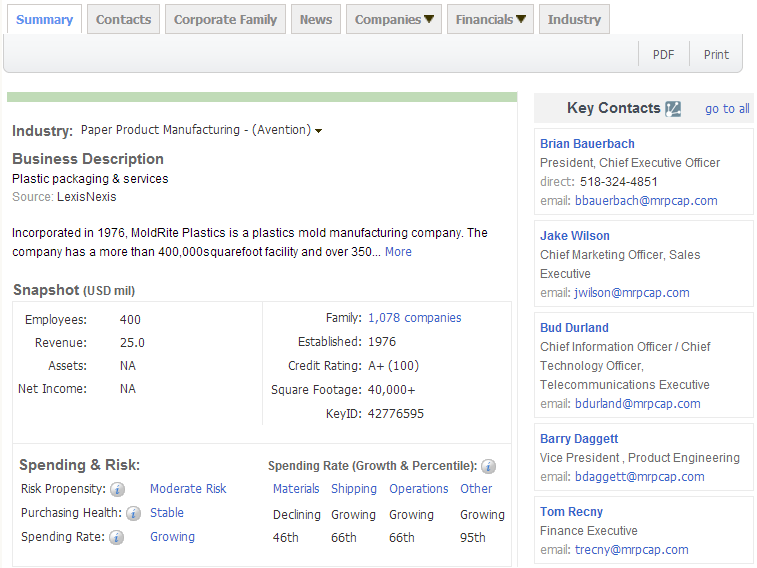Email Jake Wilson at jwilson@mrpcap.com
Screen dimensions: 757x568
632,293
